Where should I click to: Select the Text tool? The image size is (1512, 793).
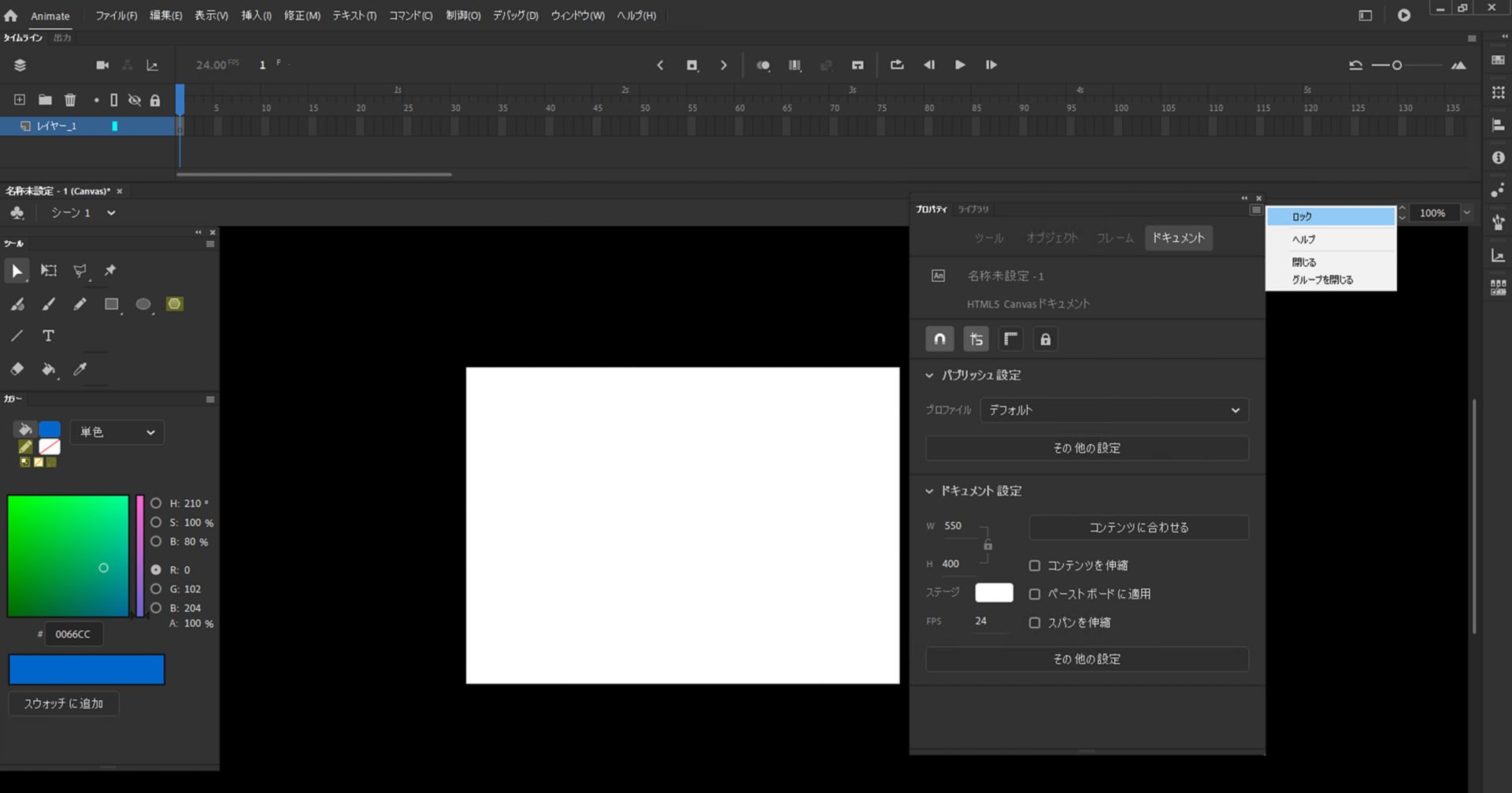(48, 335)
